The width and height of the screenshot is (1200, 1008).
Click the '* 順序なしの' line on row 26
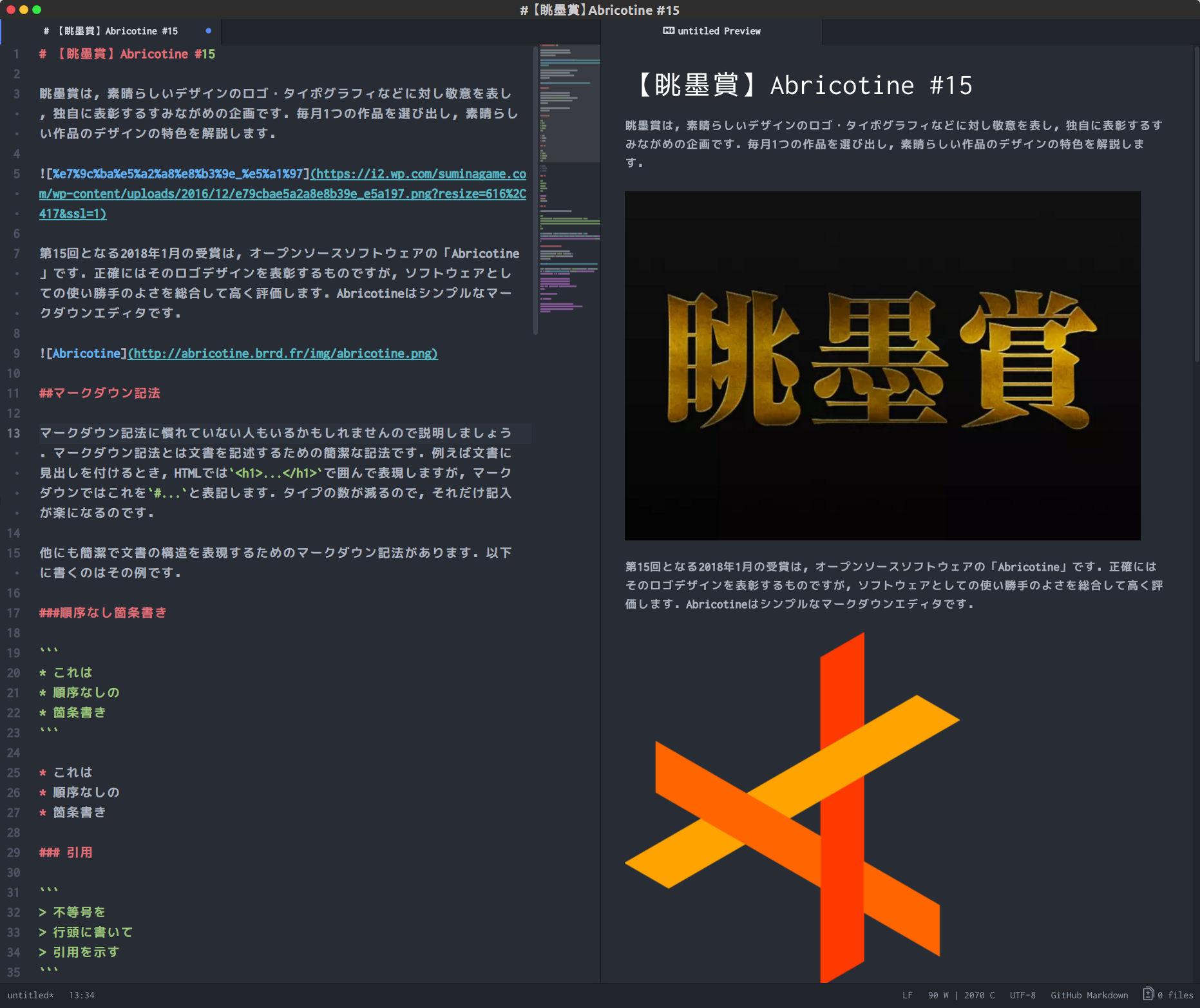[x=79, y=793]
